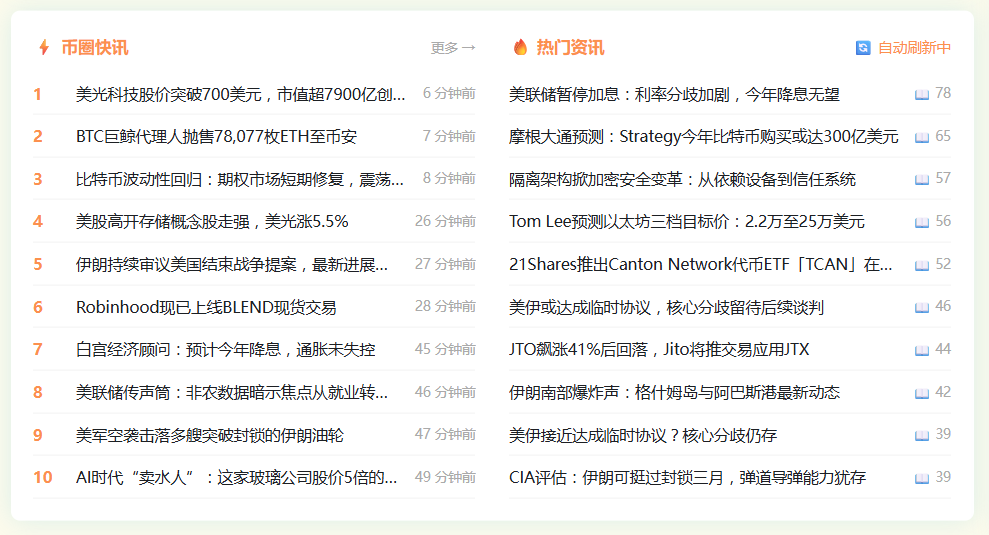This screenshot has width=989, height=535.
Task: Click rank number 3 in flash list
Action: [38, 180]
